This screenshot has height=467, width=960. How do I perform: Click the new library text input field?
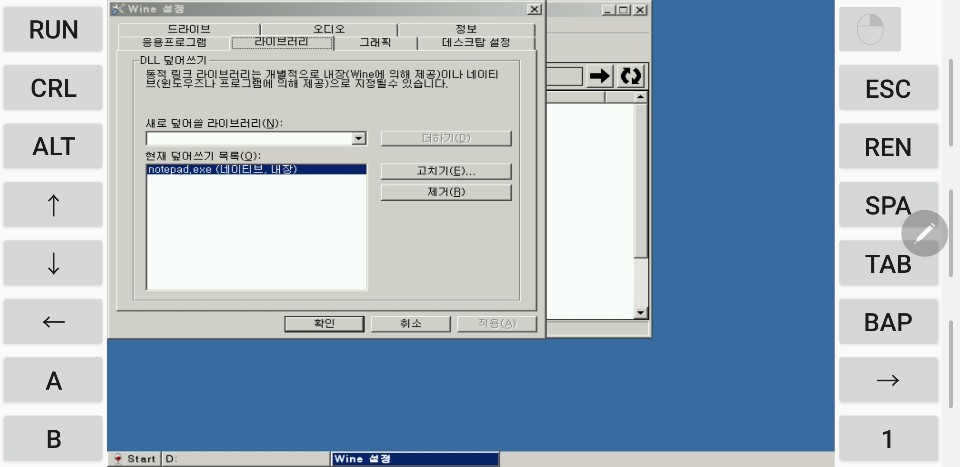(x=249, y=139)
